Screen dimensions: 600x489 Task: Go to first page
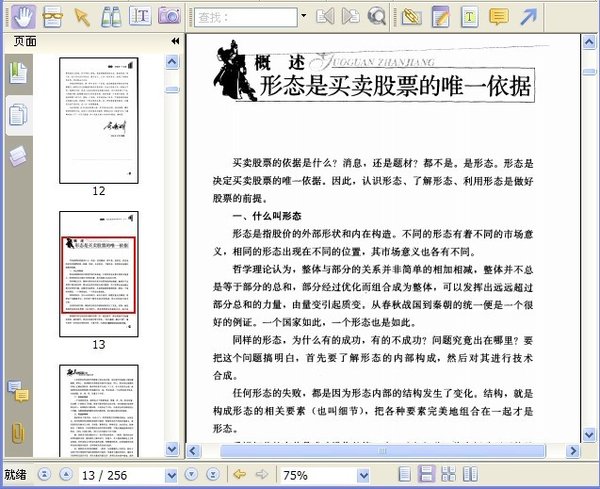[44, 474]
